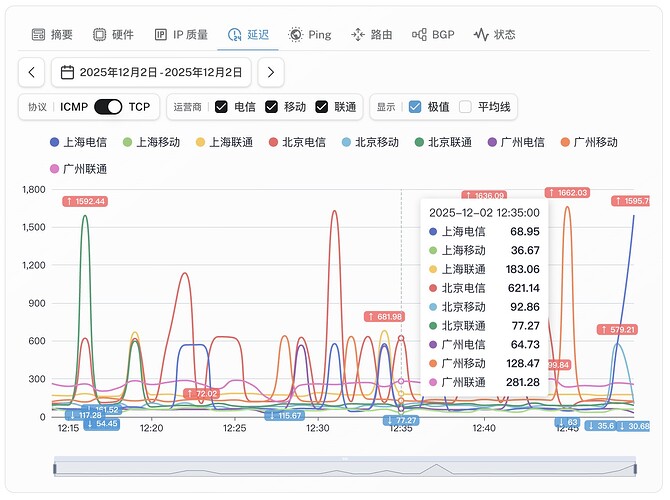Toggle 上海电信 series in legend
This screenshot has height=500, width=670.
pyautogui.click(x=79, y=142)
